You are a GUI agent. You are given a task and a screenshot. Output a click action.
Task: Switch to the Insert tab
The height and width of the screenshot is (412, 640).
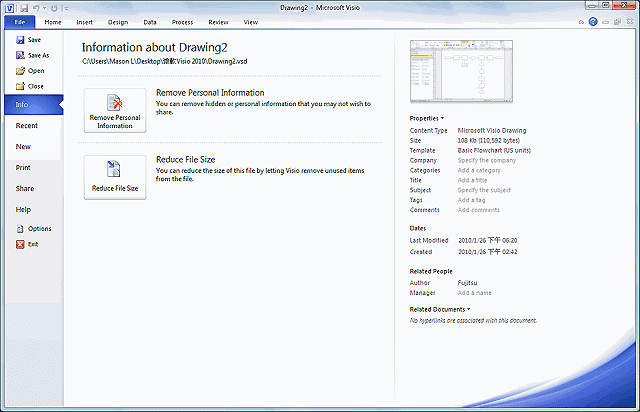click(x=84, y=22)
